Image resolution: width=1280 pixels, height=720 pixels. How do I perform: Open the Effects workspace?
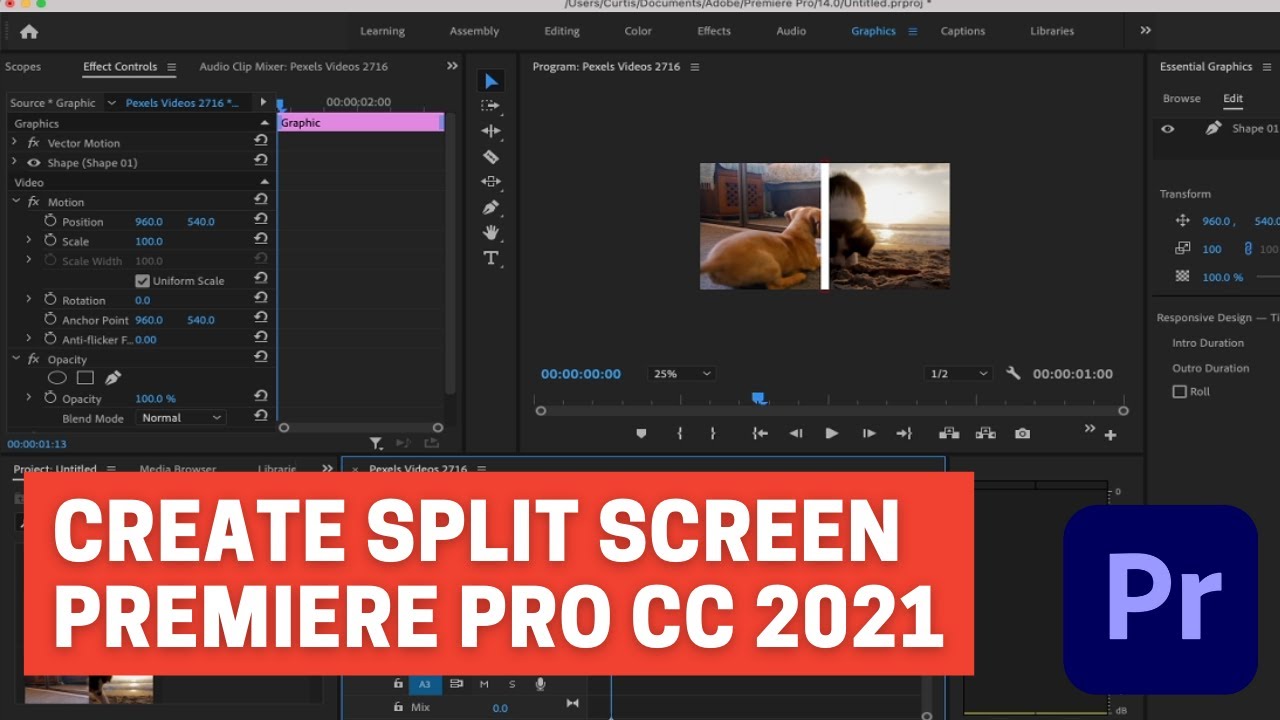[x=714, y=31]
